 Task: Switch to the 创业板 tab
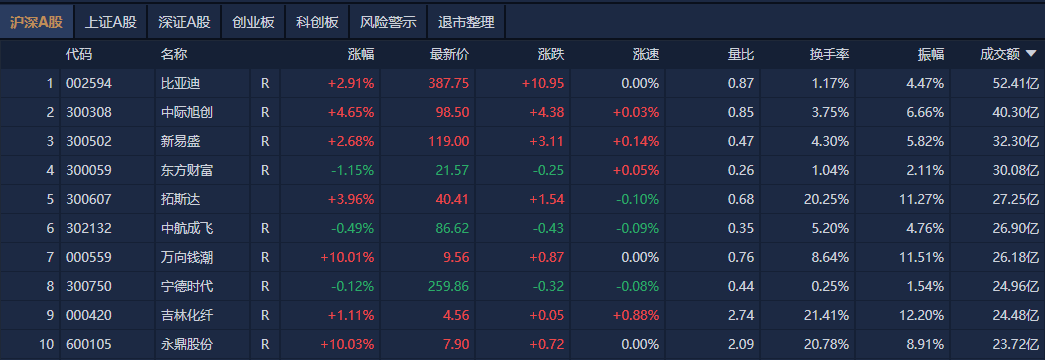pyautogui.click(x=253, y=22)
